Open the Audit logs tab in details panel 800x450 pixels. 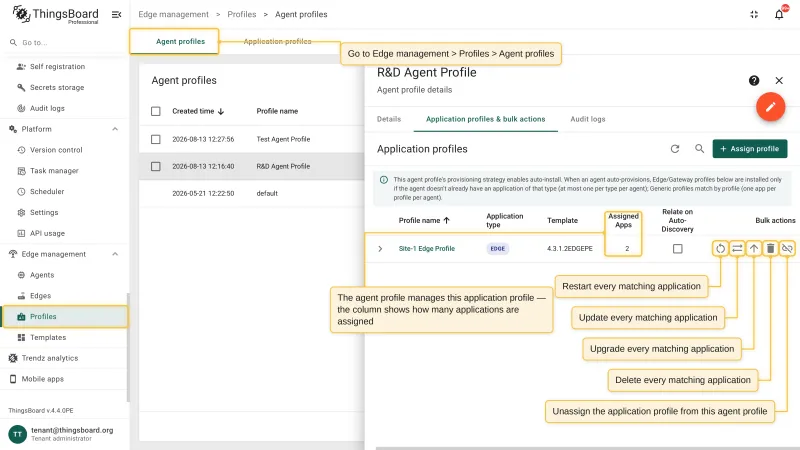[588, 119]
